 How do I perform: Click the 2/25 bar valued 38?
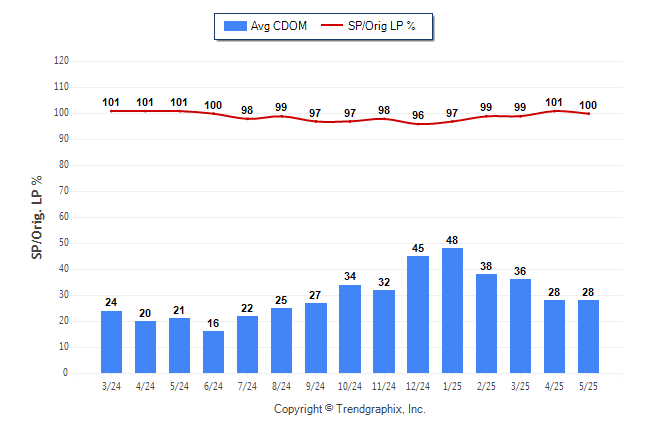point(486,324)
